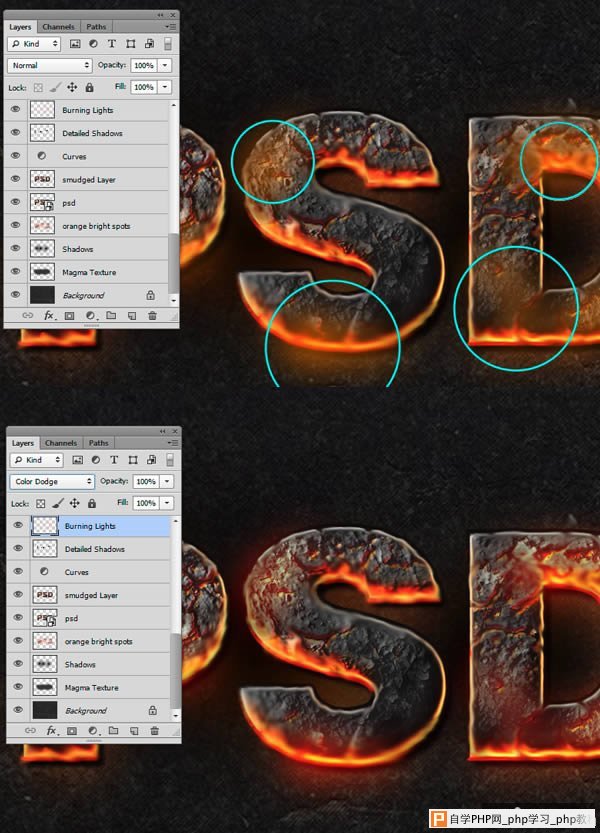Select psd layer in the Normal-mode panel
The width and height of the screenshot is (600, 833).
click(x=86, y=202)
